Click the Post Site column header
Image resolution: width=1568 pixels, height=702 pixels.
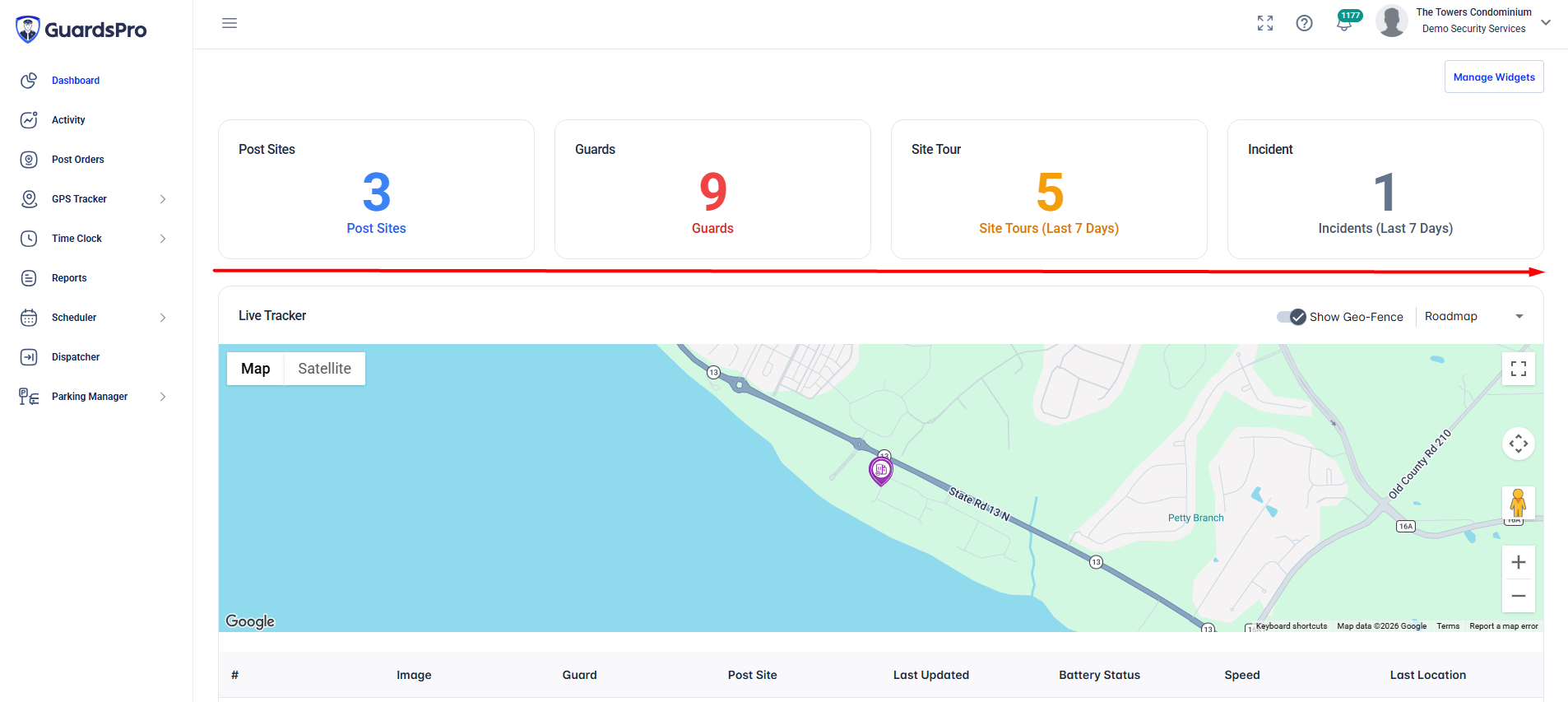753,675
